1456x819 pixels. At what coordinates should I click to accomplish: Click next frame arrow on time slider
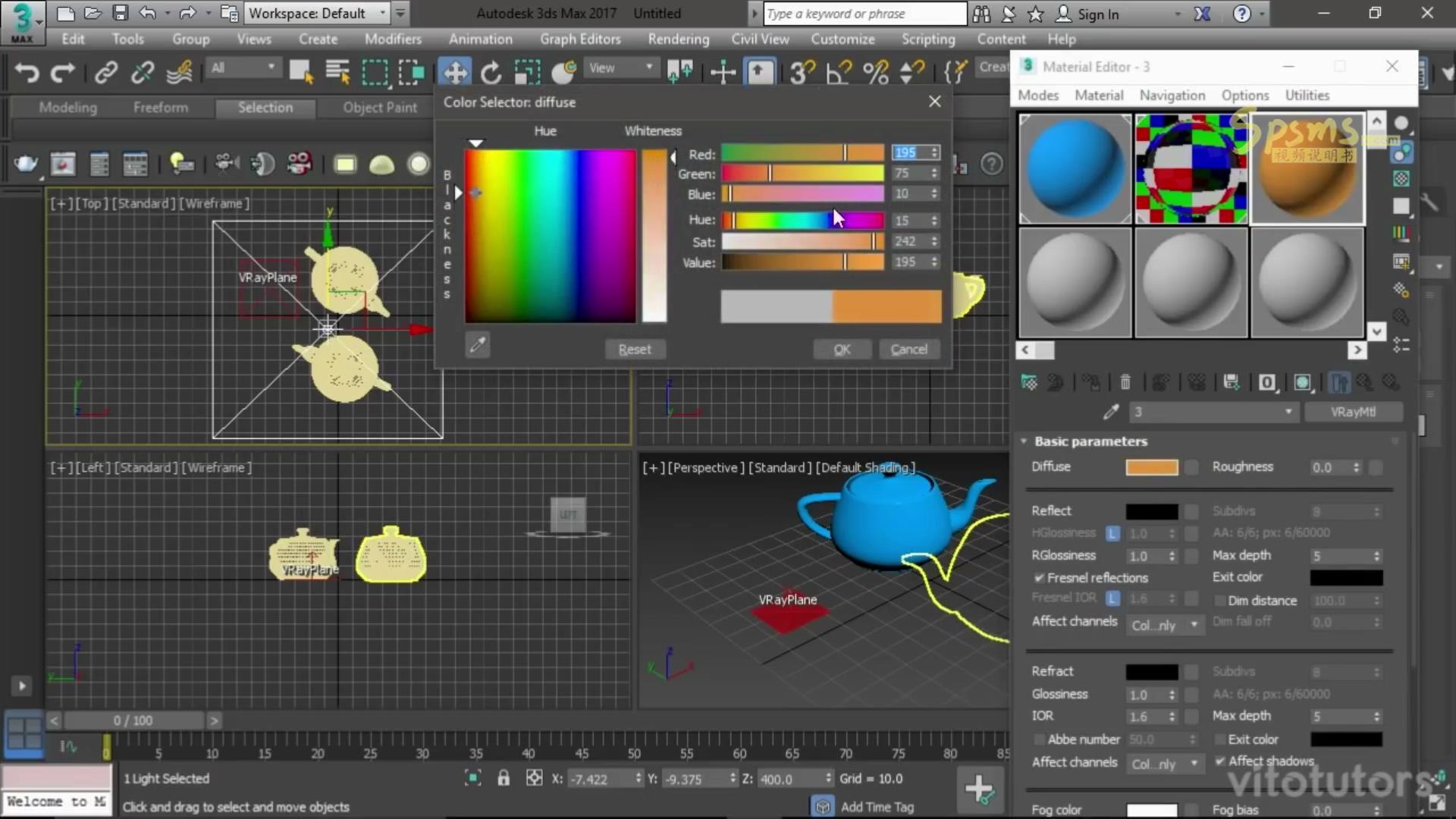point(215,720)
